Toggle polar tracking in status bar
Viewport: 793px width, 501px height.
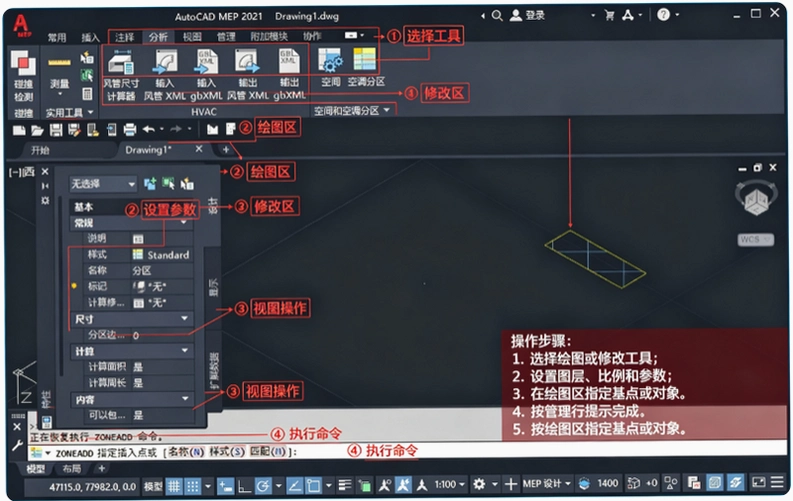coord(263,486)
